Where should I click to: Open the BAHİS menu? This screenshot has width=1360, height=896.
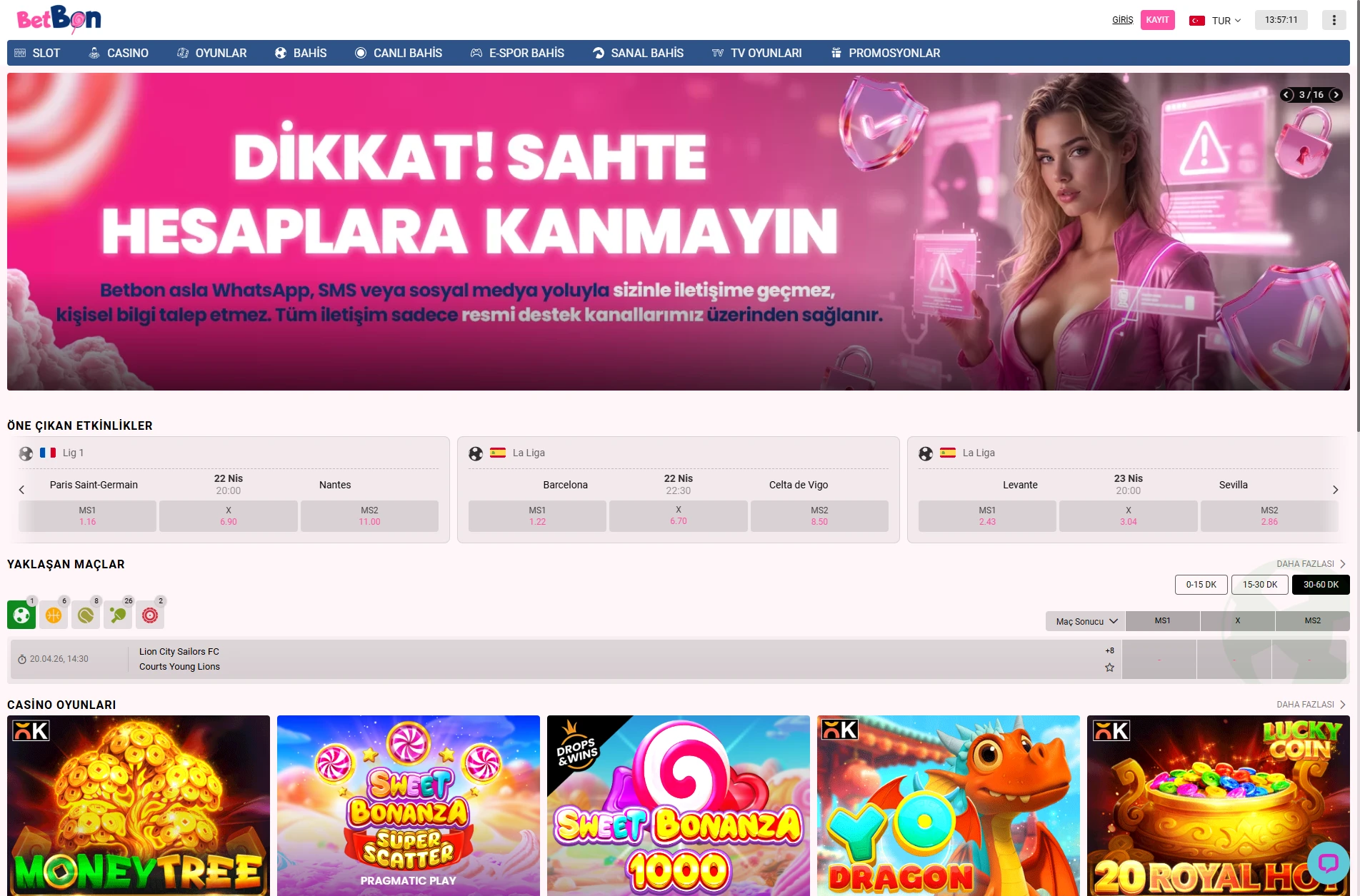point(301,53)
